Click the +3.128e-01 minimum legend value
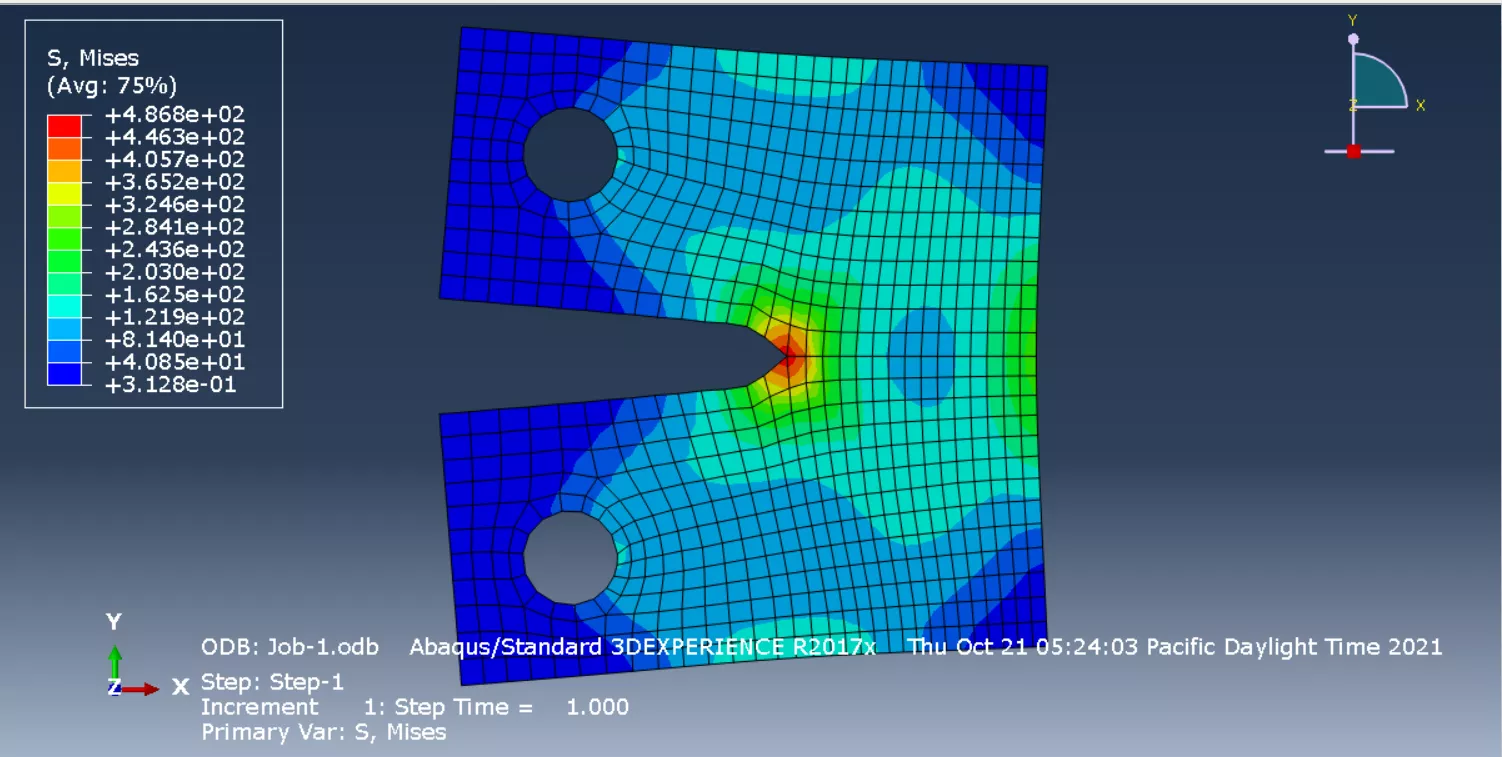The height and width of the screenshot is (757, 1502). [x=170, y=385]
